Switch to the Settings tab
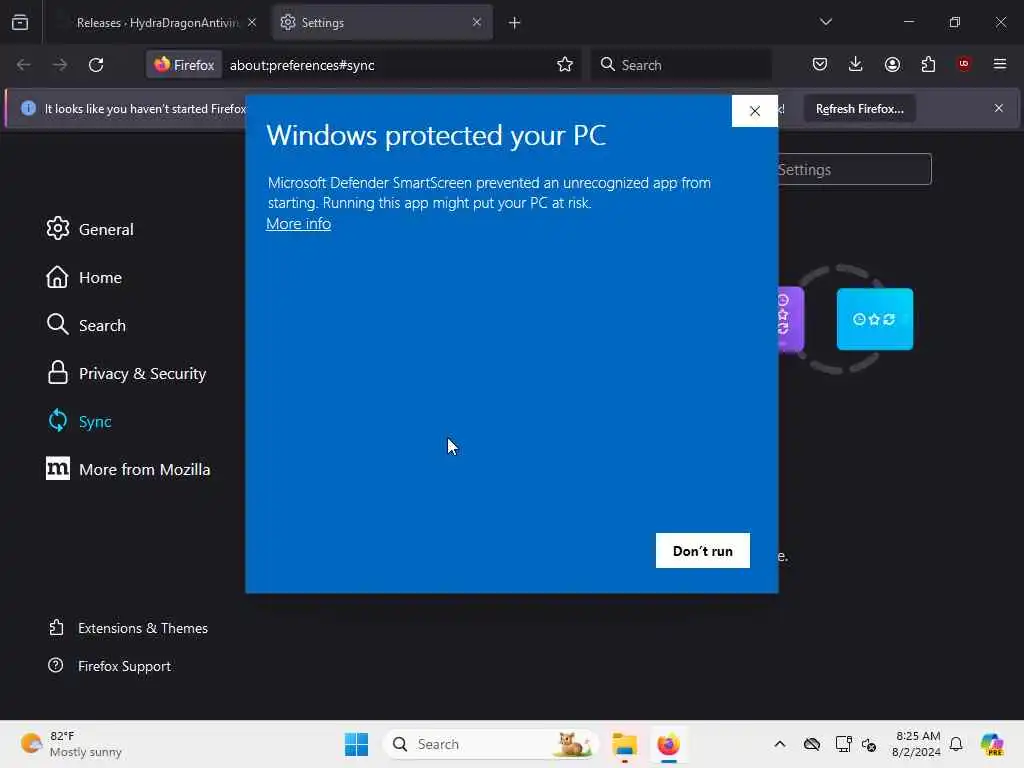Image resolution: width=1024 pixels, height=768 pixels. (382, 23)
